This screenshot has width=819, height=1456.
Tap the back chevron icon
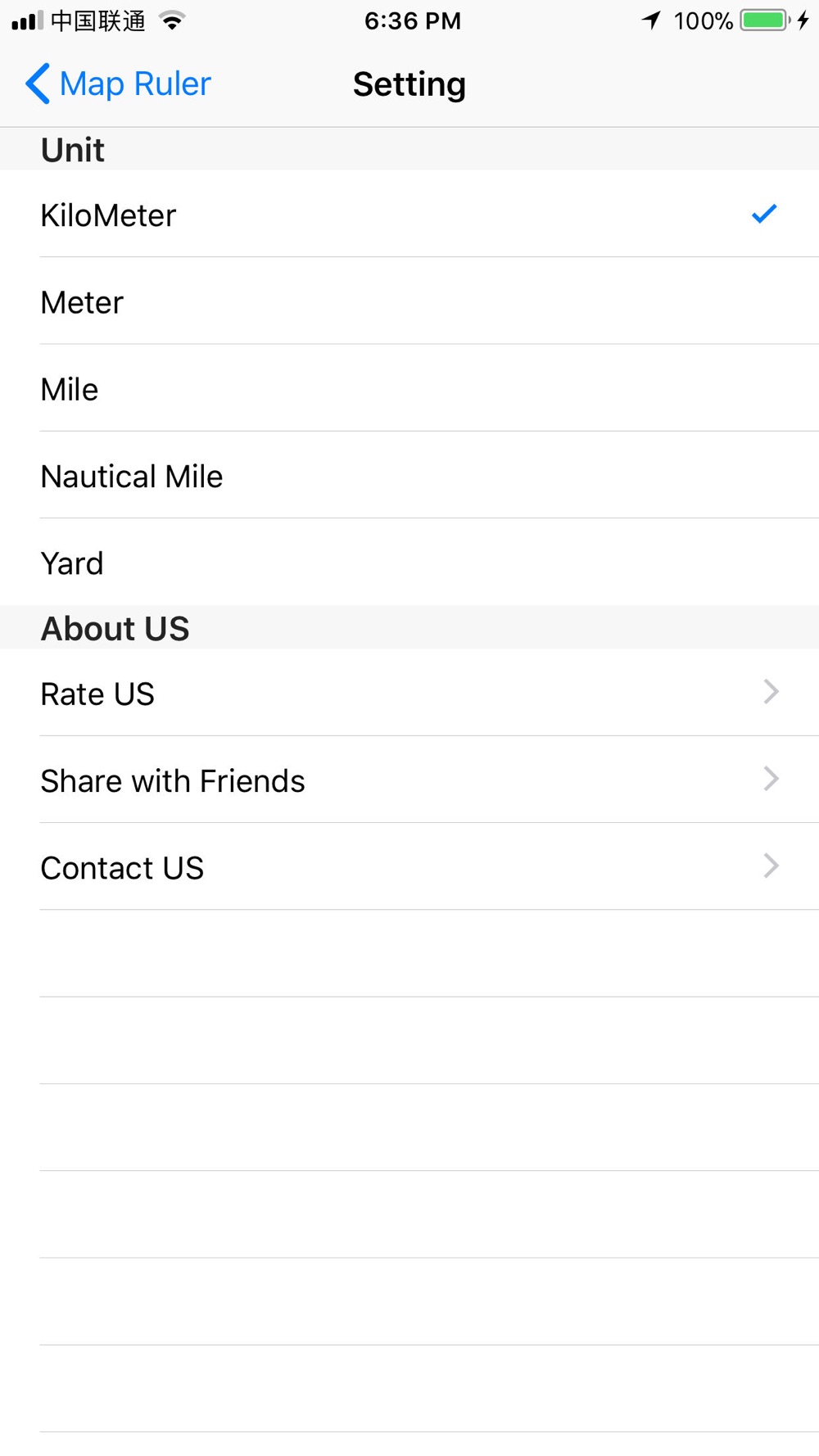38,84
